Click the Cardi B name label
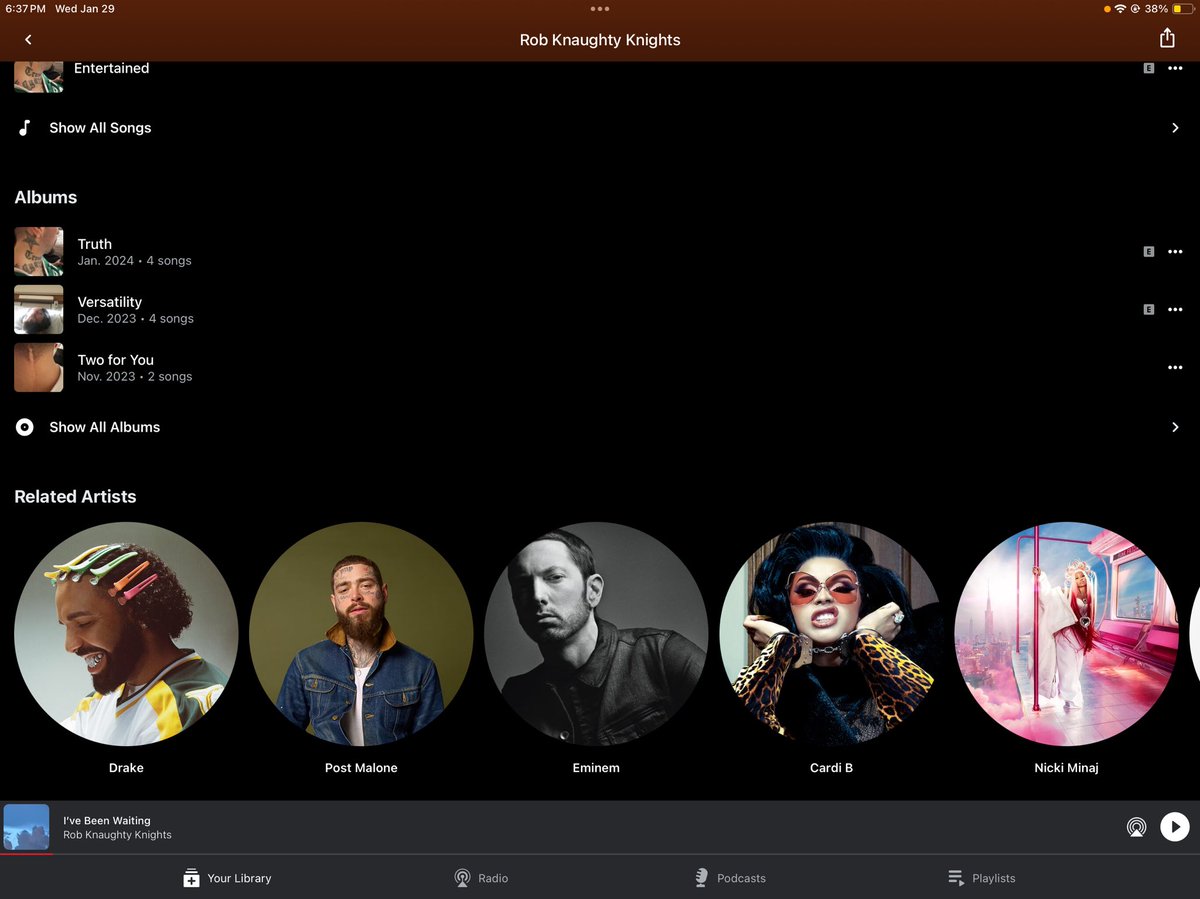This screenshot has height=899, width=1200. pos(831,768)
